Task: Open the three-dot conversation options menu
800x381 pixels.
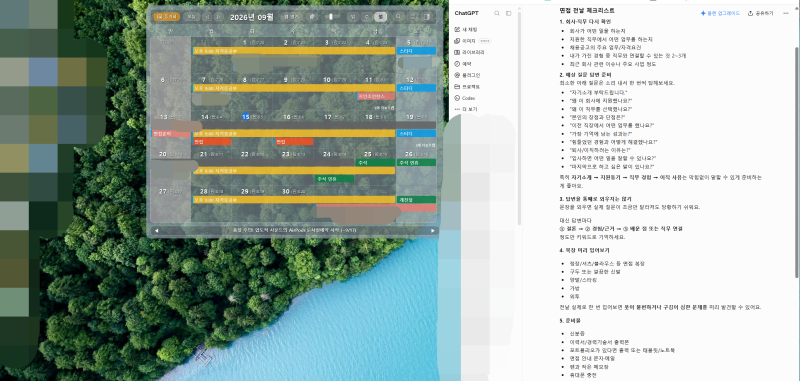Action: [786, 13]
